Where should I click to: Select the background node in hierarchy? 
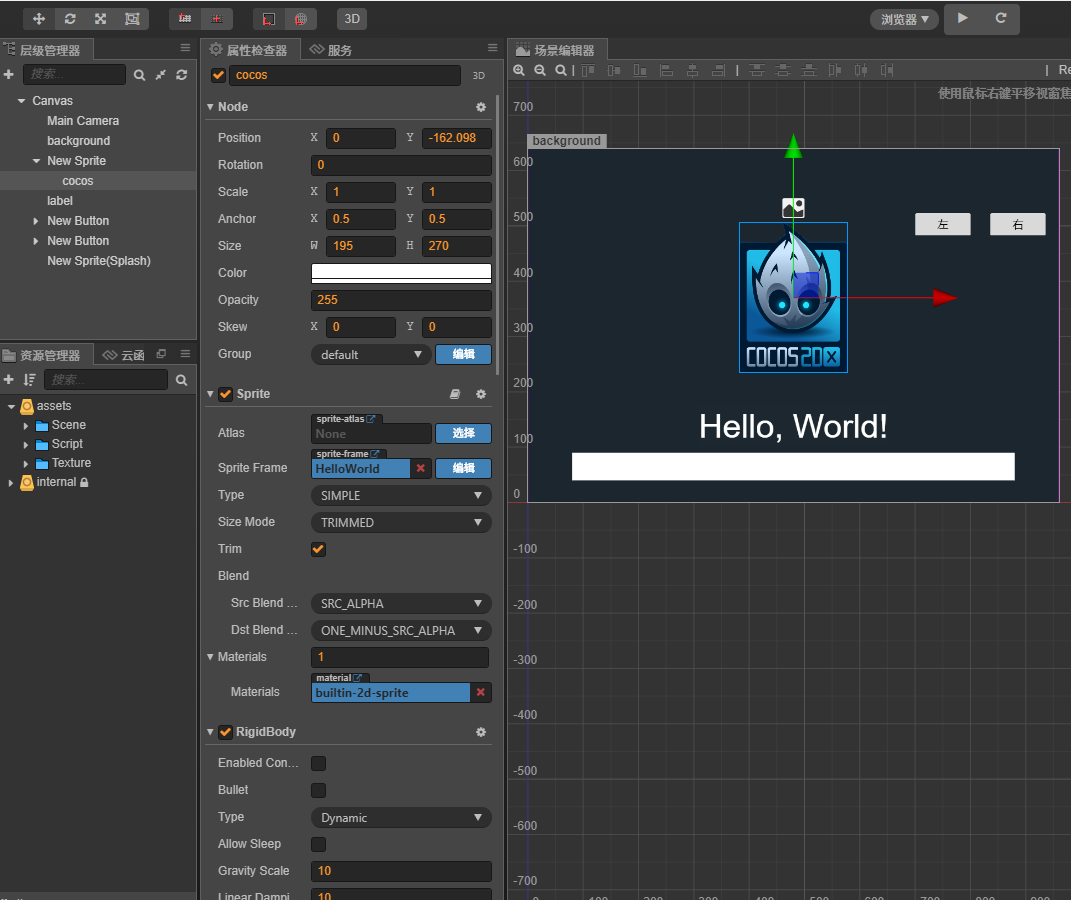tap(79, 141)
